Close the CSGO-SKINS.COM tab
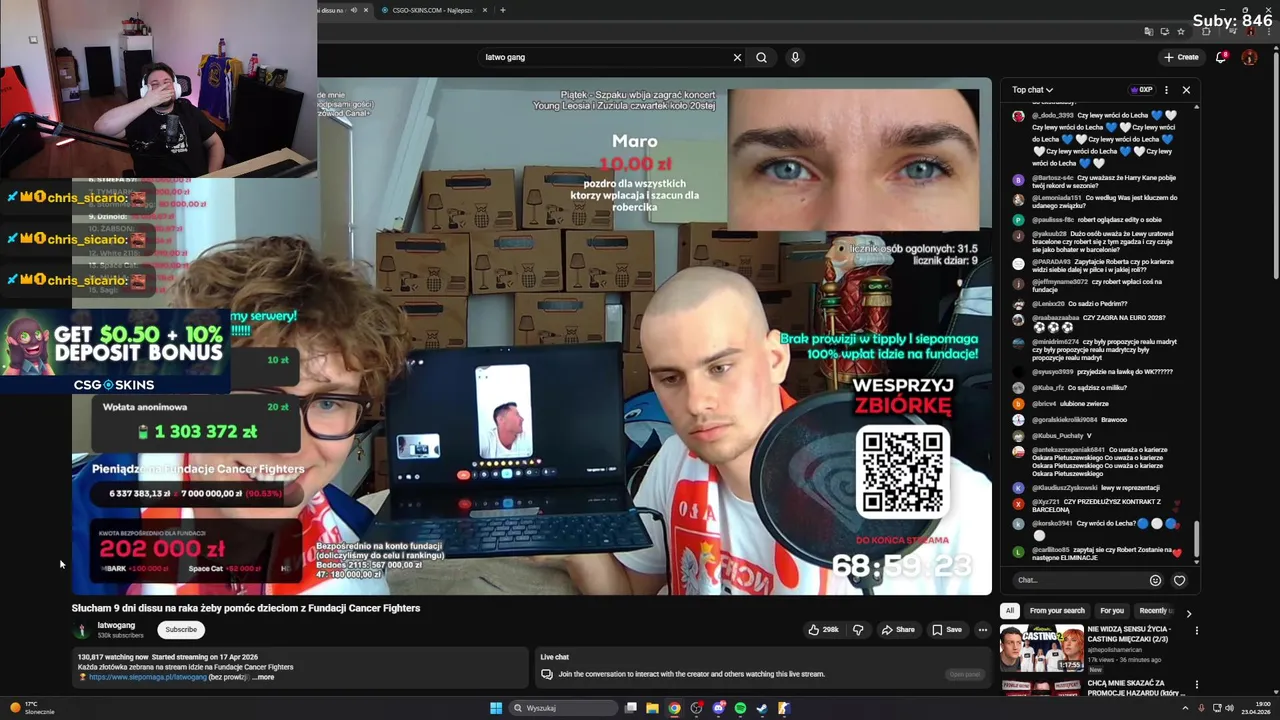 click(485, 10)
